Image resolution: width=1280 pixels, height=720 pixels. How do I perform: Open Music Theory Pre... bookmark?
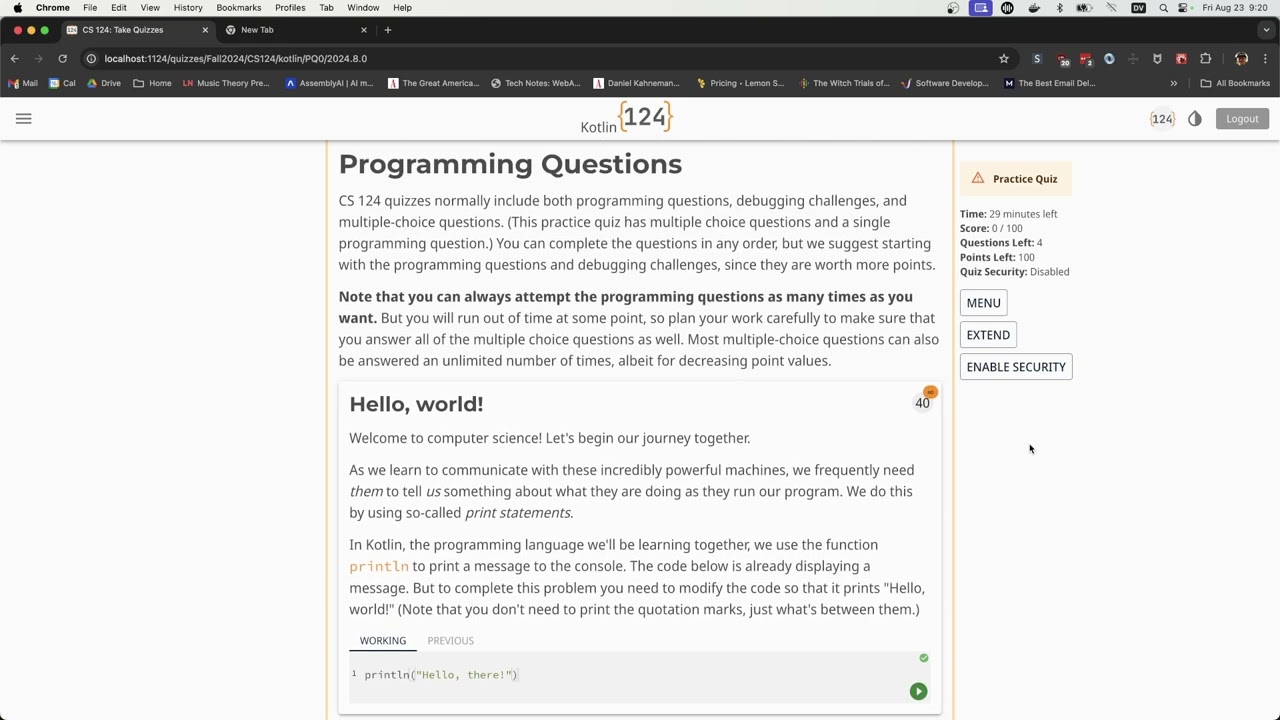point(226,83)
